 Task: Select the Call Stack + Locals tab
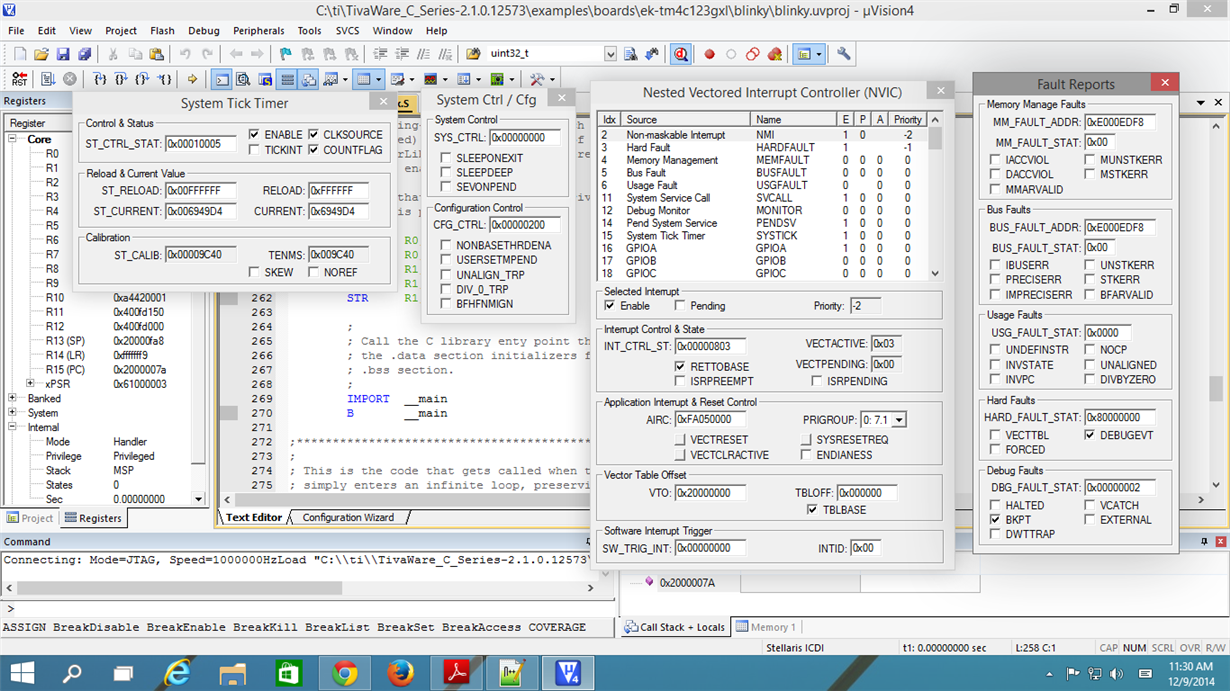coord(675,627)
